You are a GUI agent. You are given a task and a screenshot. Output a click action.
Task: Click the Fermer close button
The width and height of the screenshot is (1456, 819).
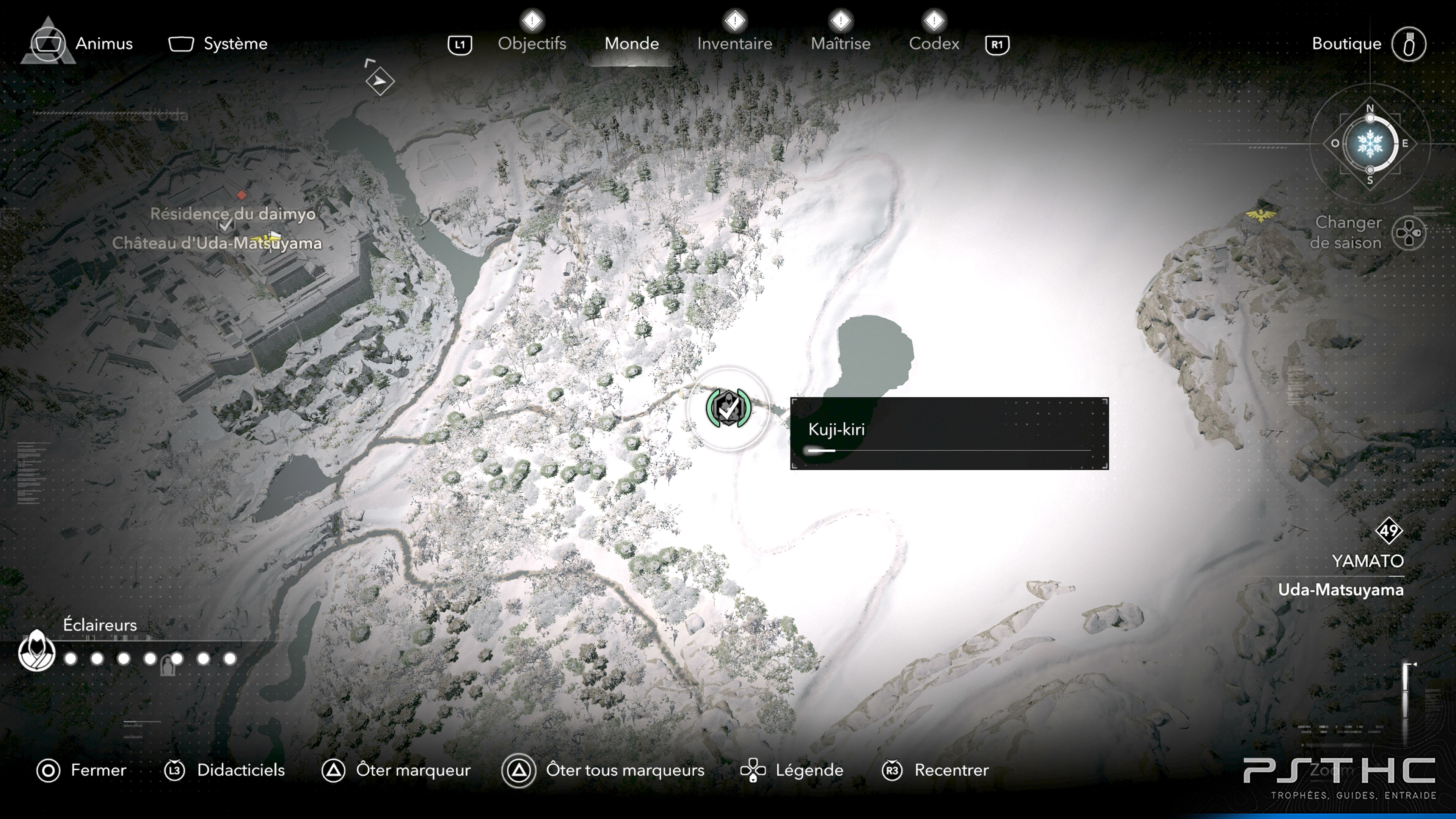click(x=98, y=770)
